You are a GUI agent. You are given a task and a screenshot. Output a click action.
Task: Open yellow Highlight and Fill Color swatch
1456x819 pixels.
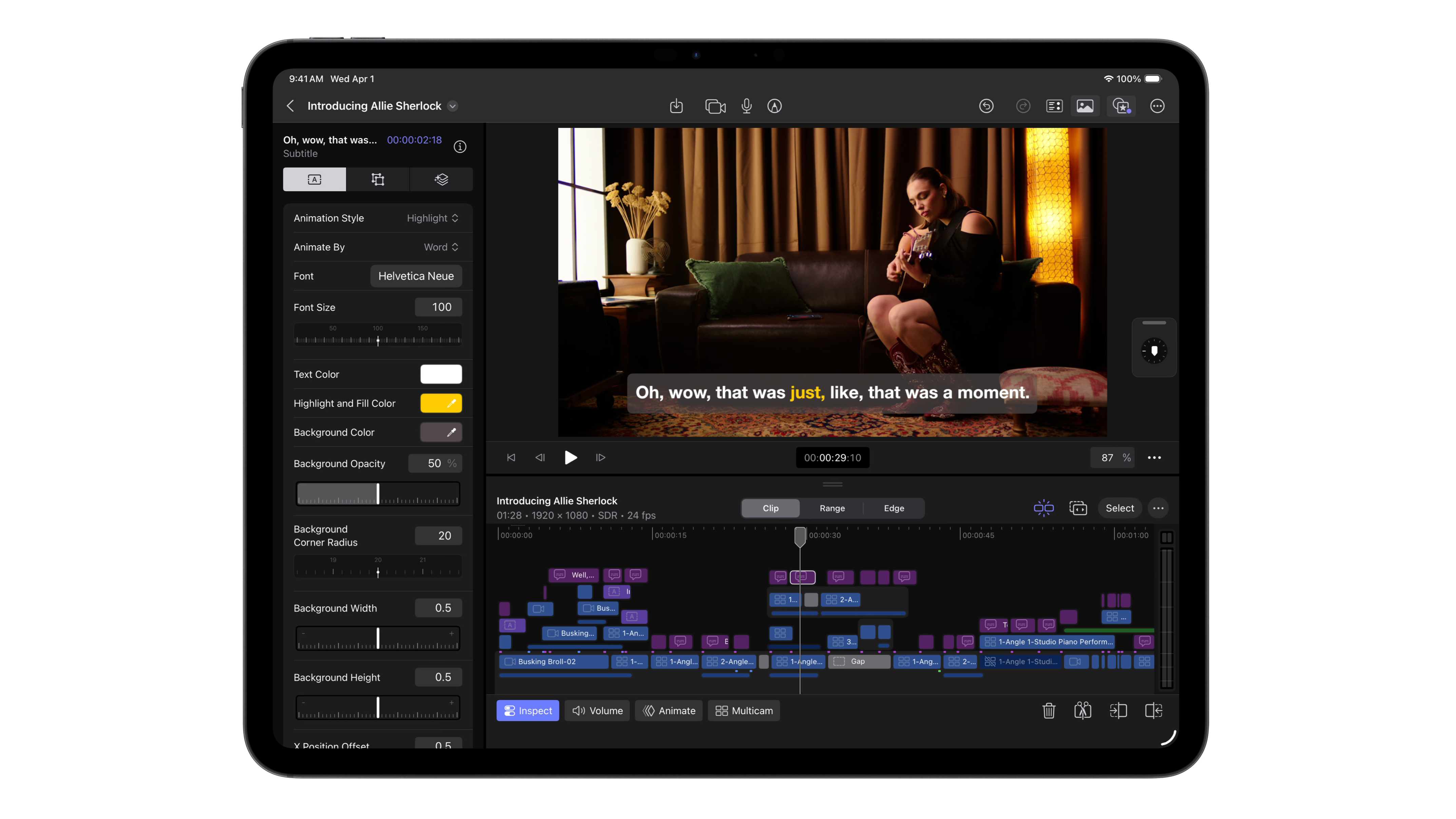(441, 403)
